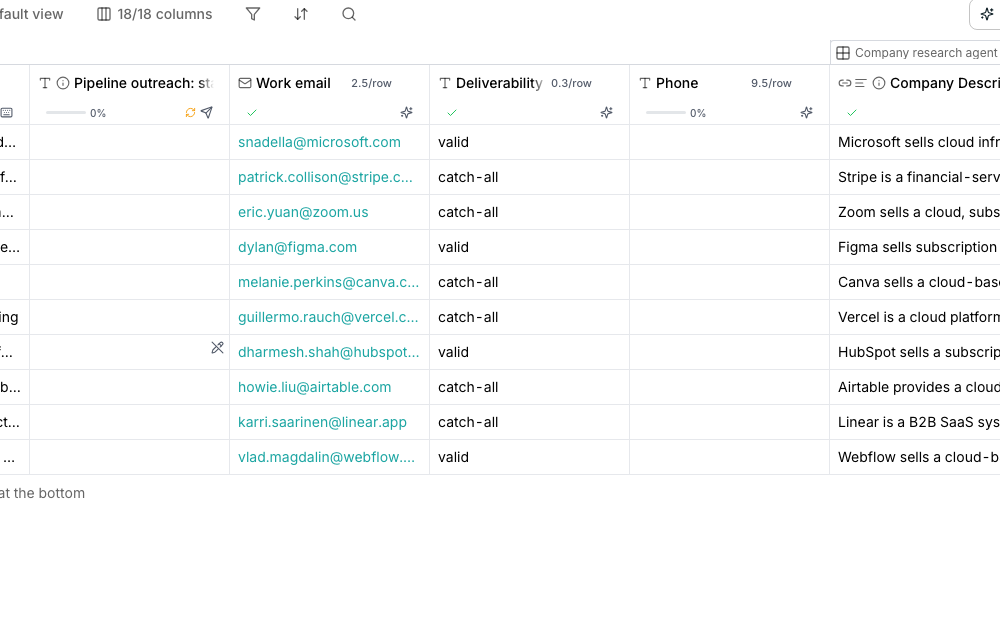Select 'valid' cell in Microsoft row
This screenshot has width=1000, height=620.
[x=530, y=142]
